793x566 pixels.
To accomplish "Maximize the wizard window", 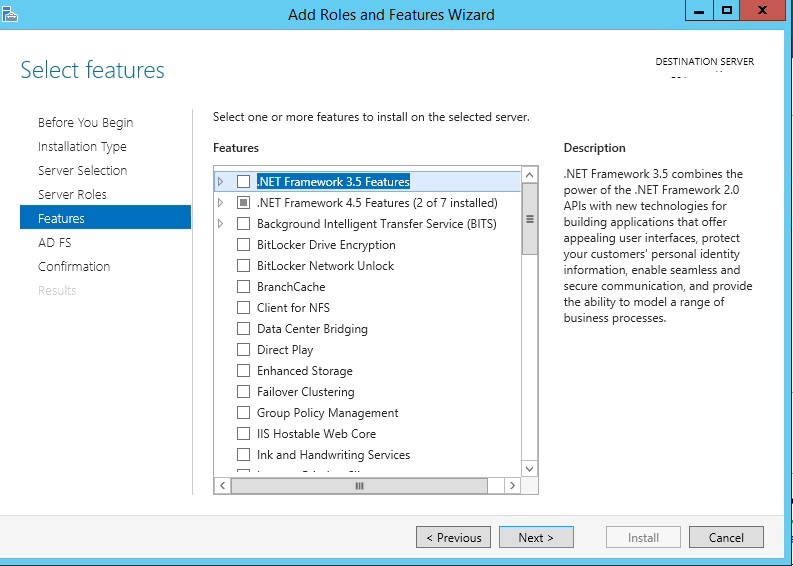I will tap(727, 10).
